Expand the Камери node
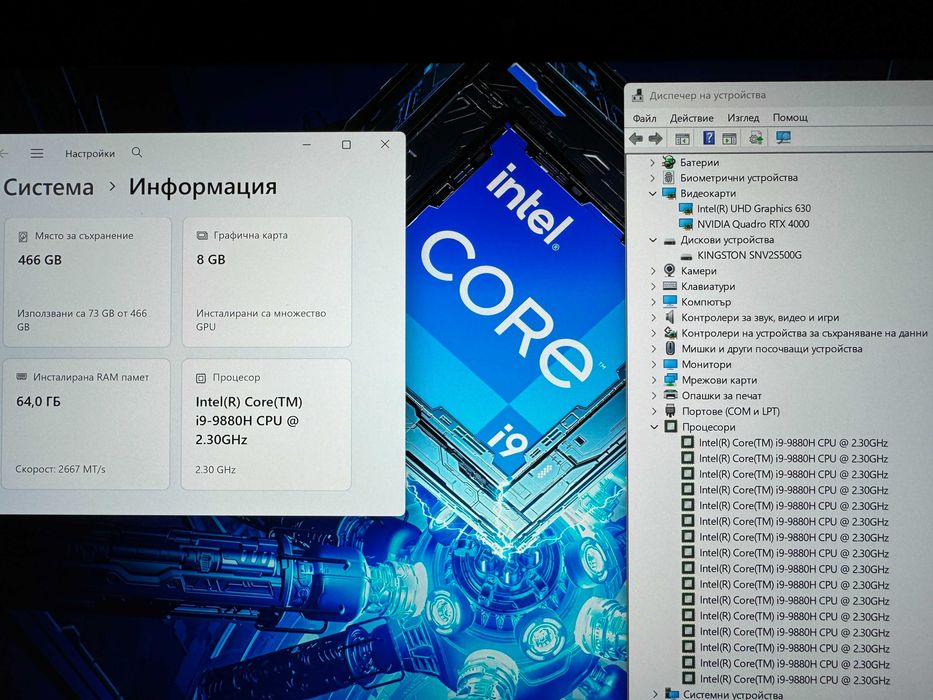 click(x=653, y=271)
